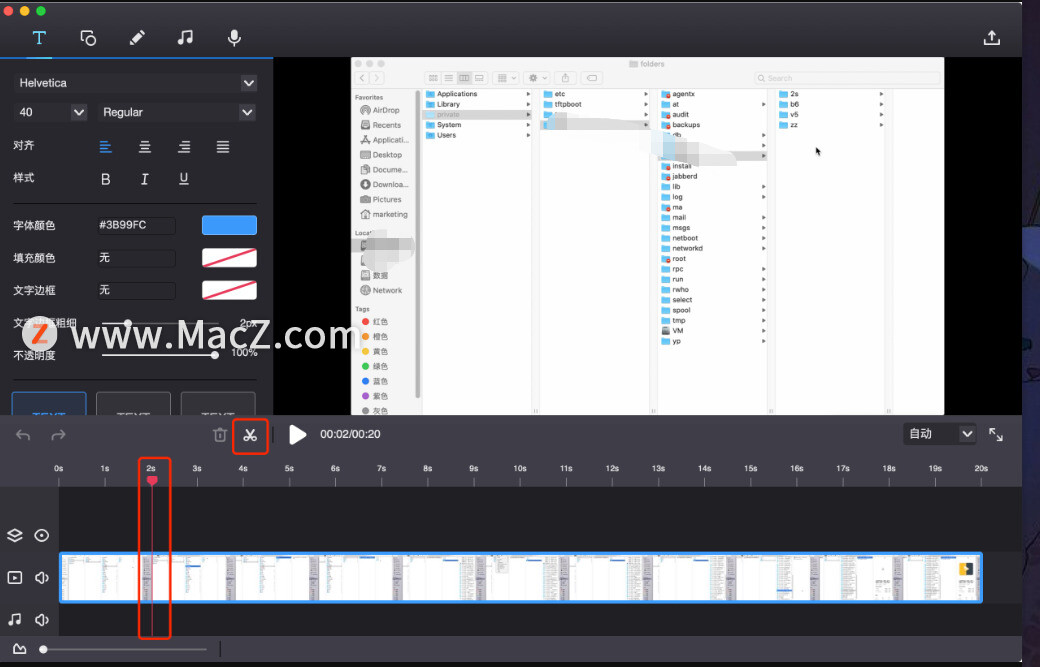Mute the video track audio

click(42, 577)
